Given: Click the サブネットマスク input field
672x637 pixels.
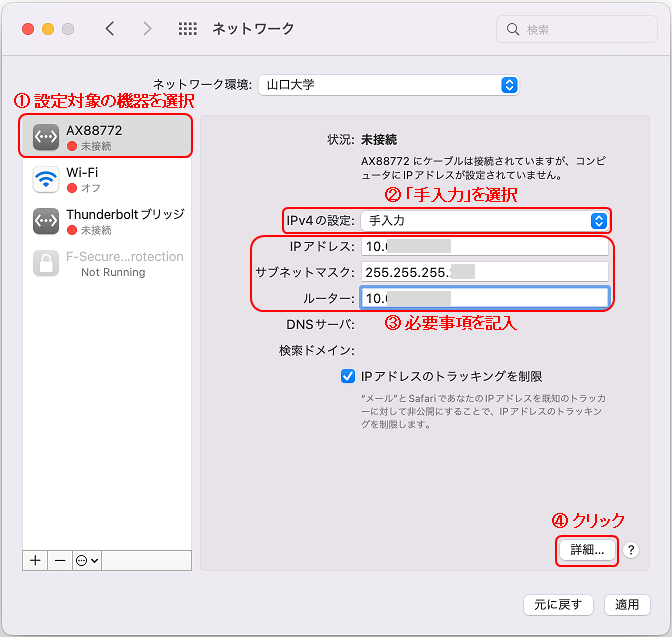Looking at the screenshot, I should (x=484, y=272).
